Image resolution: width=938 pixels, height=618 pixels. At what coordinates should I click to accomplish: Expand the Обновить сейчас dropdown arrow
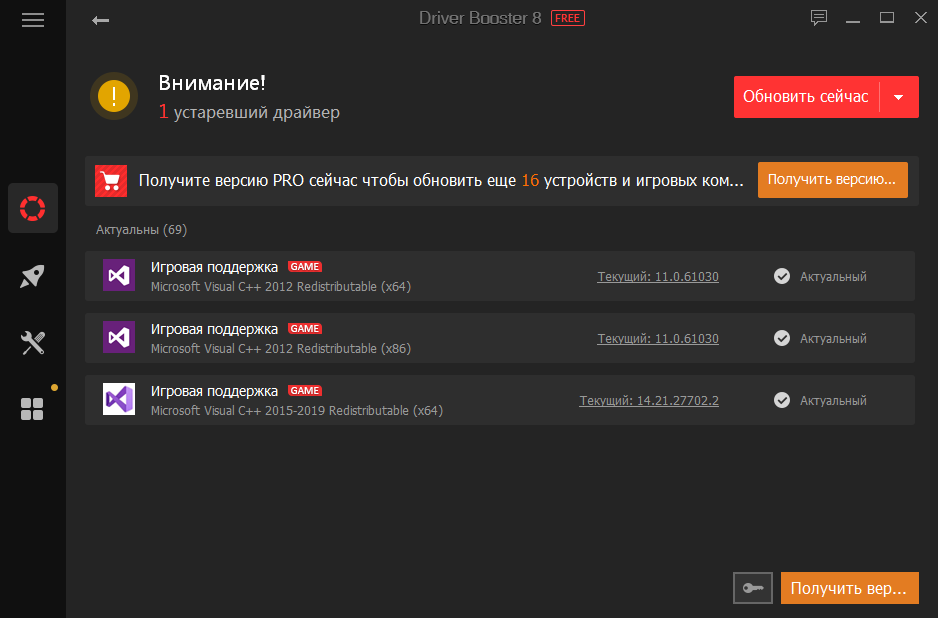click(x=899, y=97)
